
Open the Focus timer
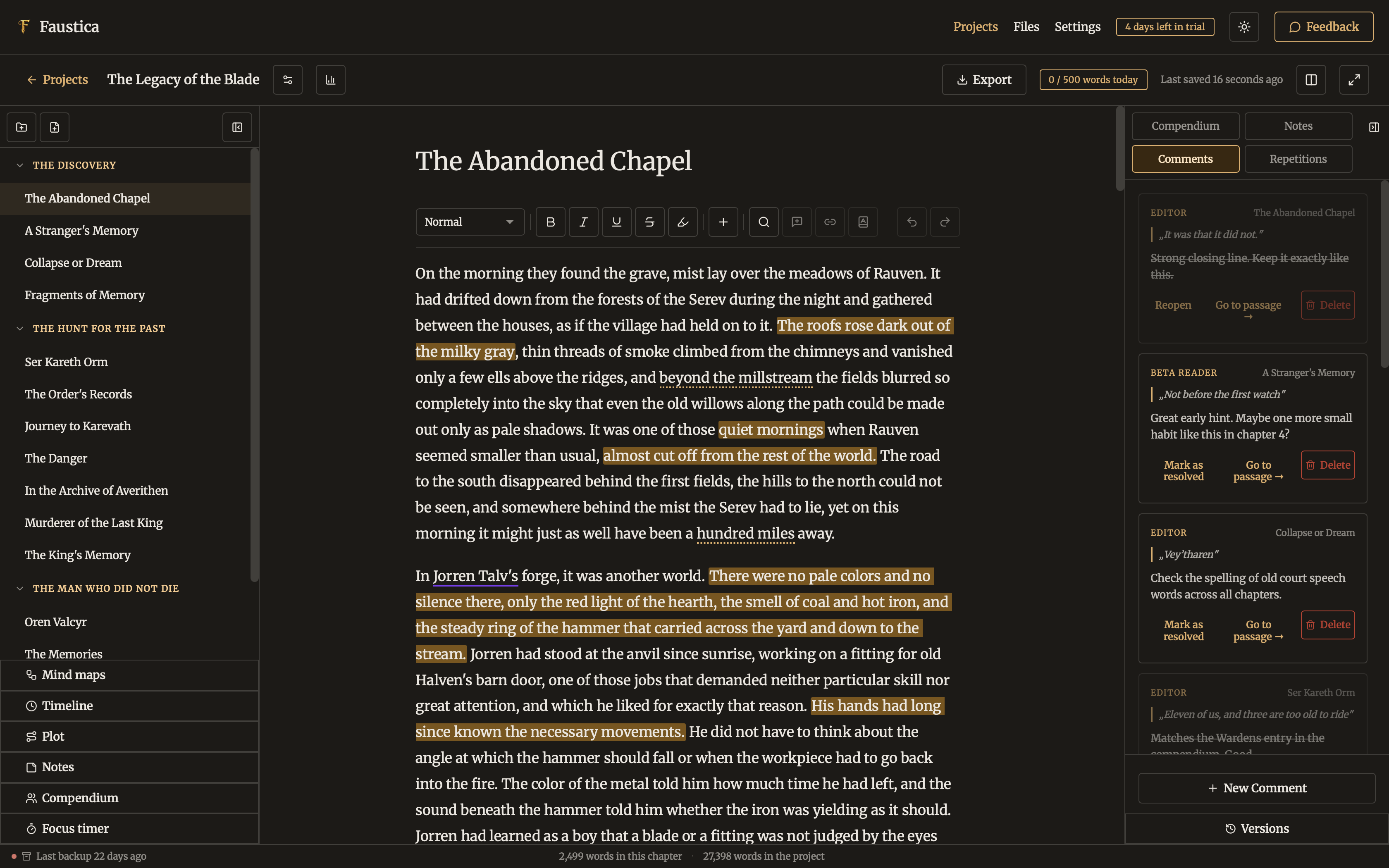[130, 828]
